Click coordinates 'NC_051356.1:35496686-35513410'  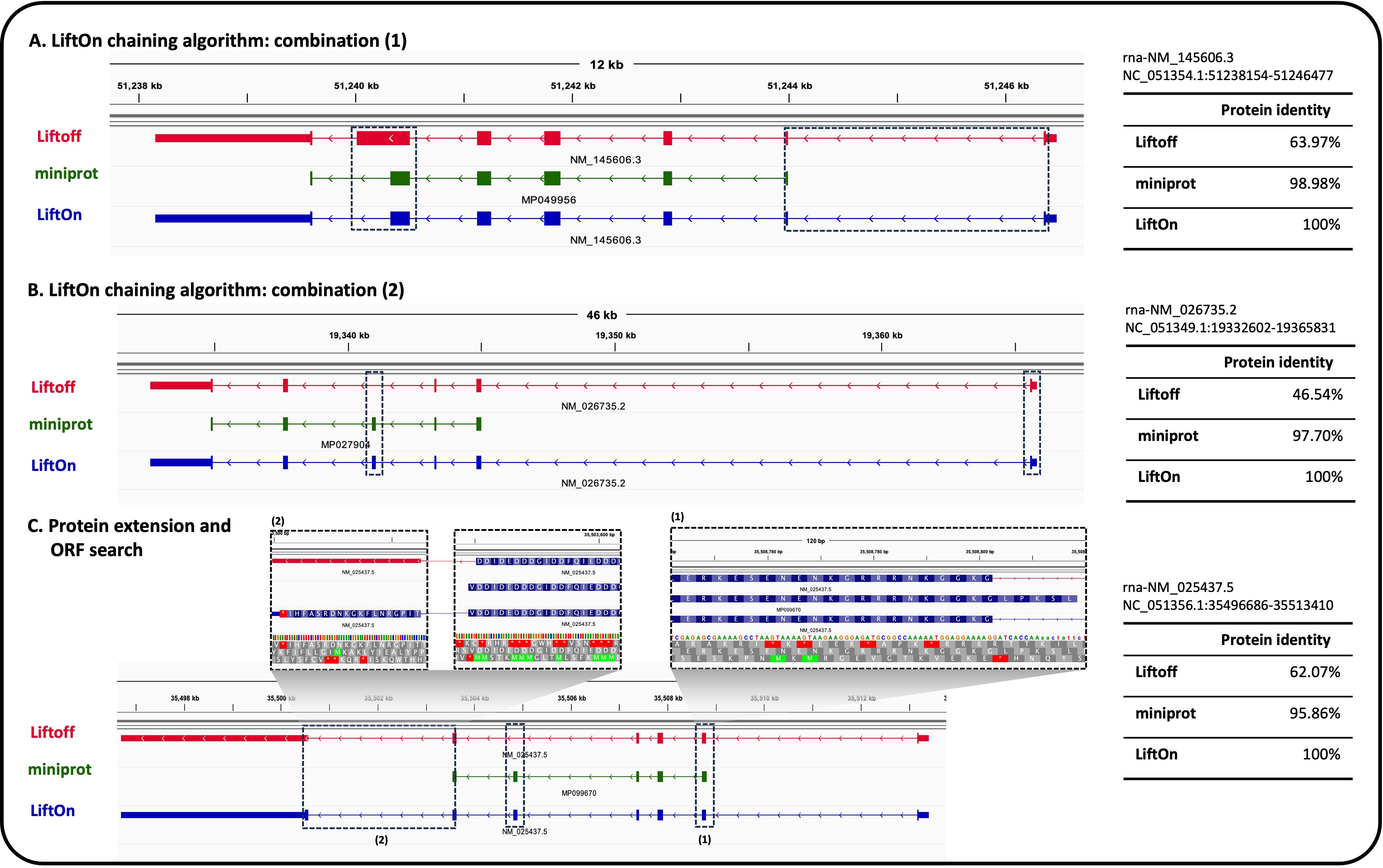pos(1228,605)
